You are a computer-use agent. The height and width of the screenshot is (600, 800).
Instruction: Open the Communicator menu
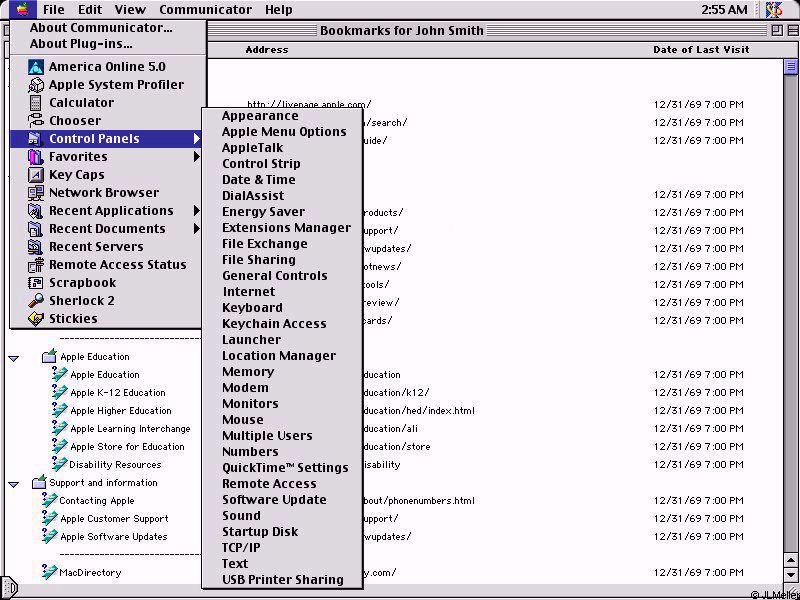coord(205,10)
